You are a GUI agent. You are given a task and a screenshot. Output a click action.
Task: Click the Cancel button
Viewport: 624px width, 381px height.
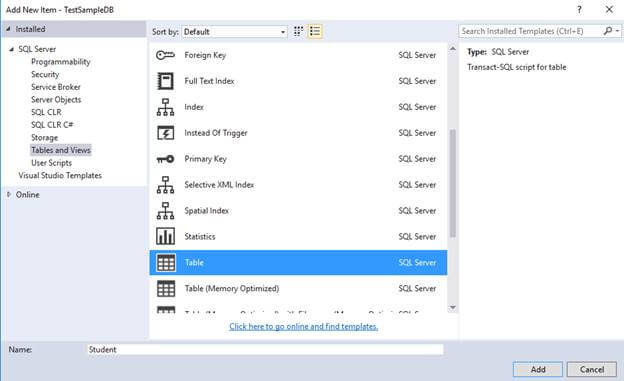[592, 369]
